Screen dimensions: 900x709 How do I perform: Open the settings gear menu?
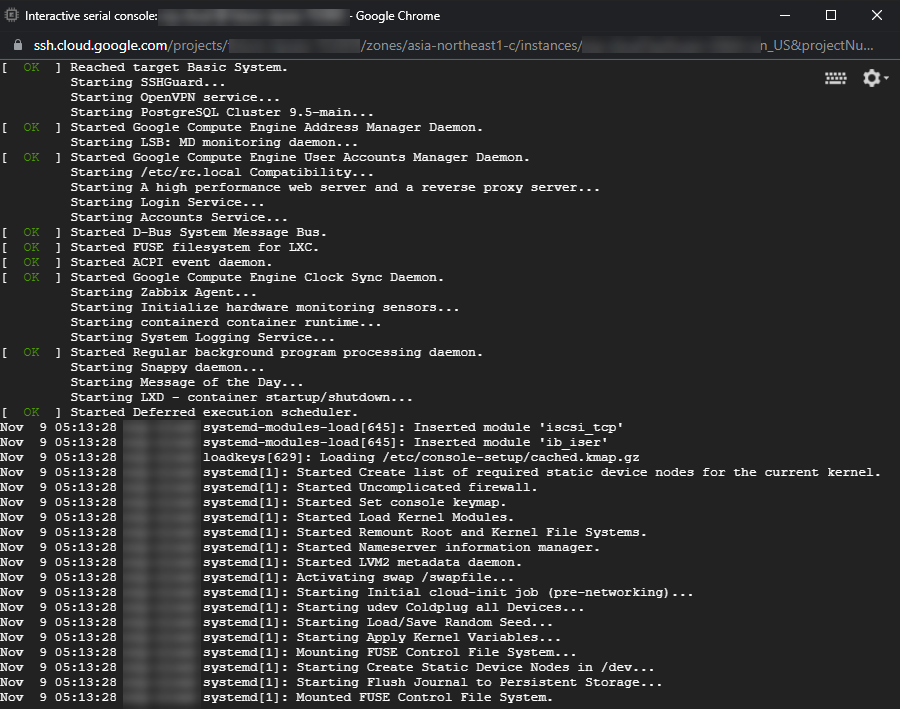(x=875, y=78)
